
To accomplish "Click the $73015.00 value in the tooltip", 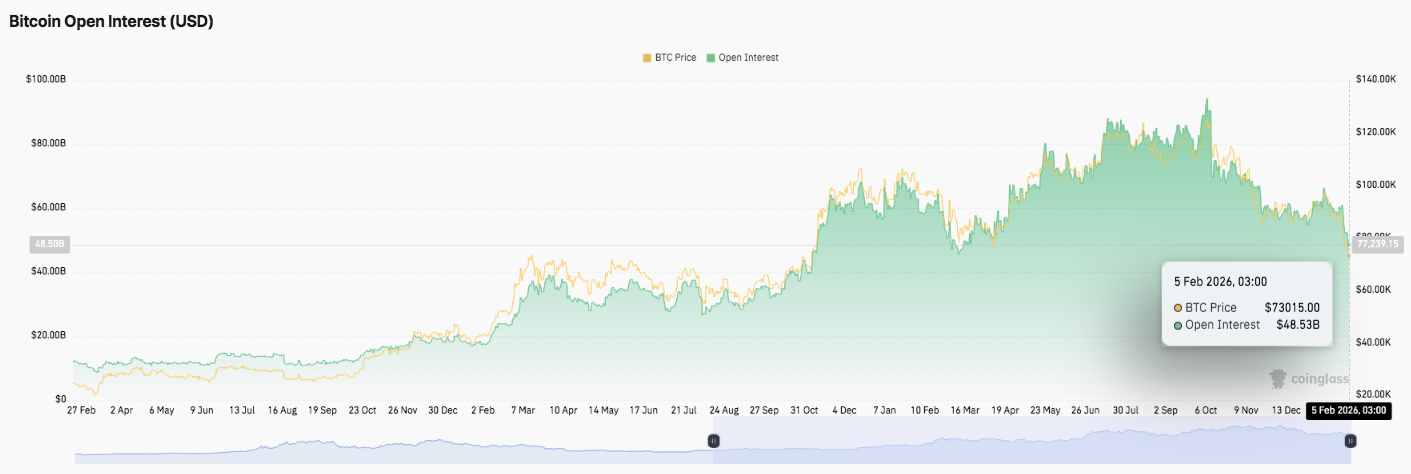I will click(1291, 308).
